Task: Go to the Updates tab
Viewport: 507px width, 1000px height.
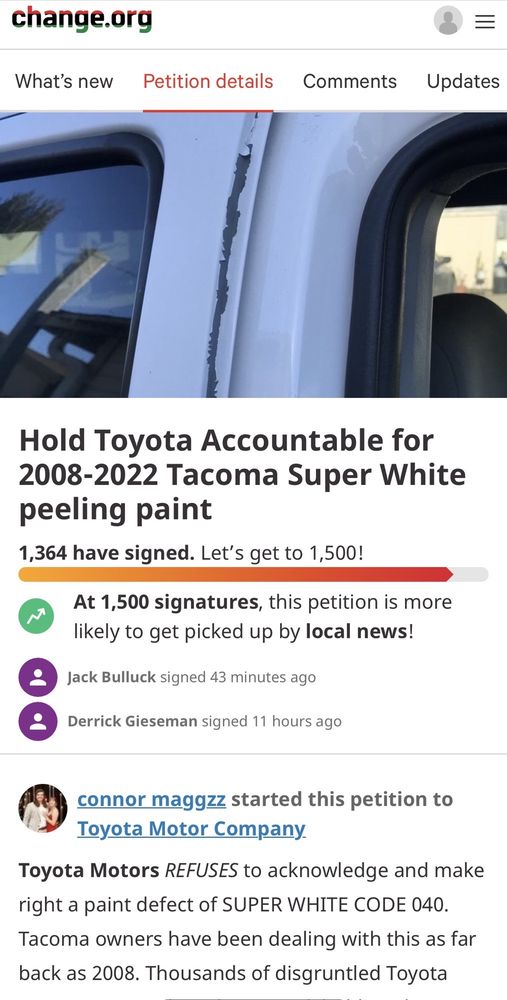Action: click(x=463, y=82)
